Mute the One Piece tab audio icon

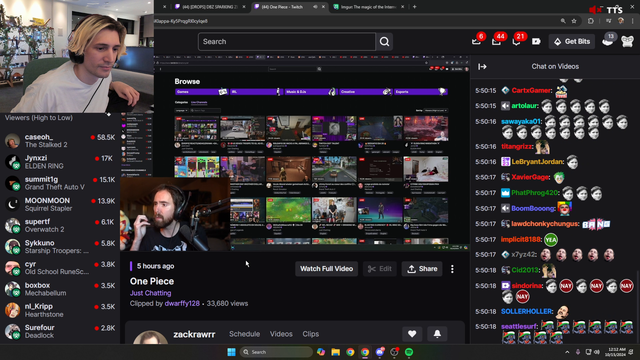(315, 7)
